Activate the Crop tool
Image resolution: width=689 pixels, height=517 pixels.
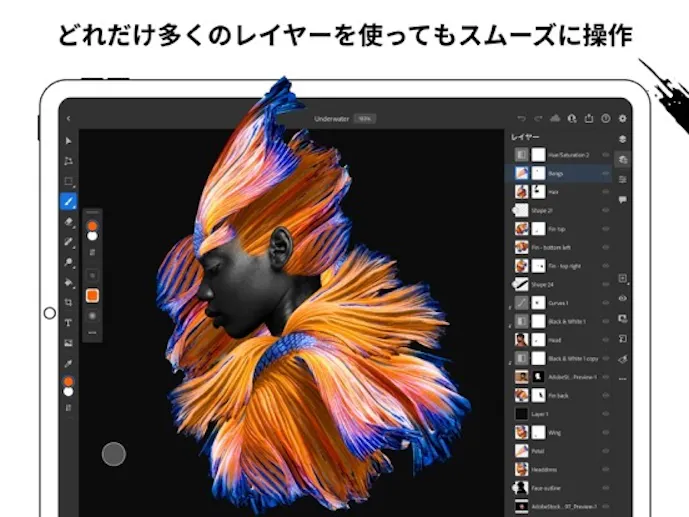coord(69,302)
